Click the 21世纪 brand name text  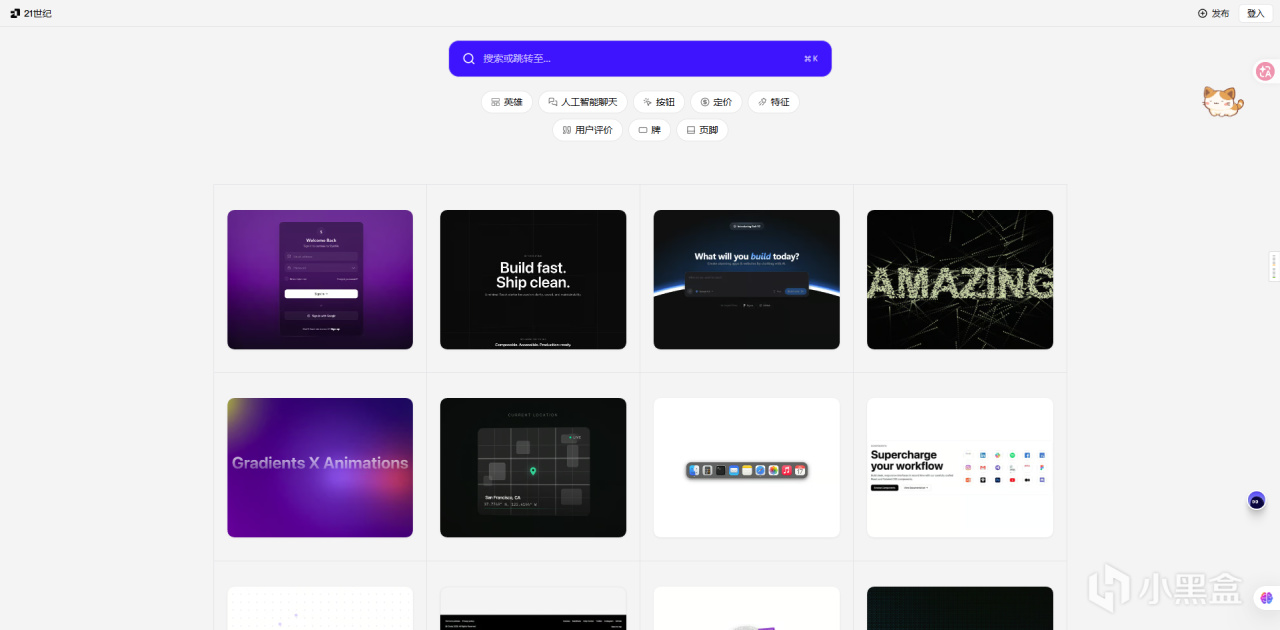click(38, 13)
